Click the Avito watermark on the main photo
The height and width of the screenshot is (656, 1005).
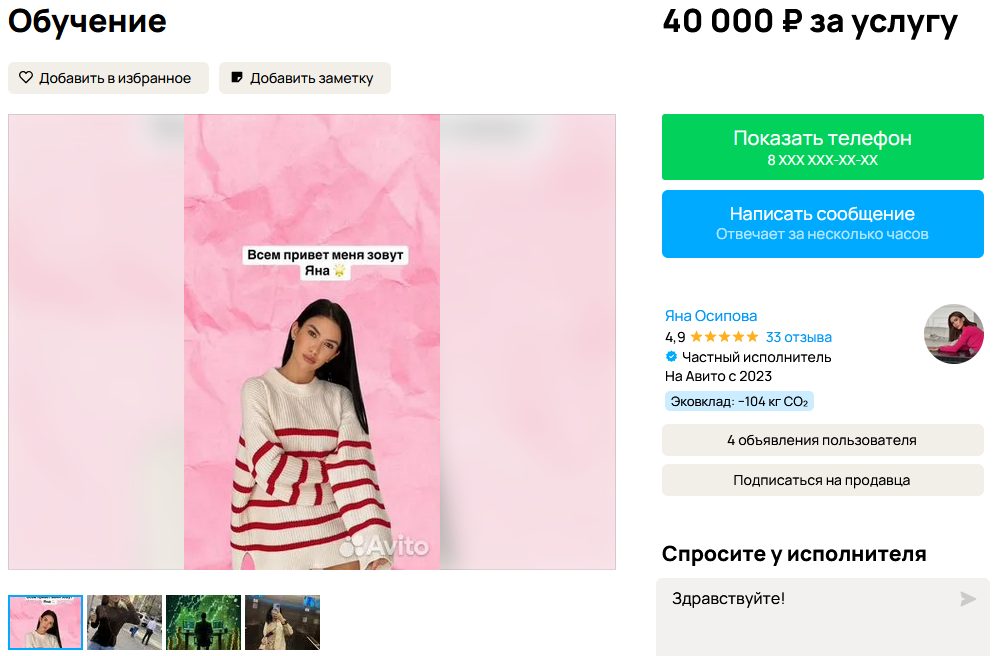pyautogui.click(x=384, y=547)
